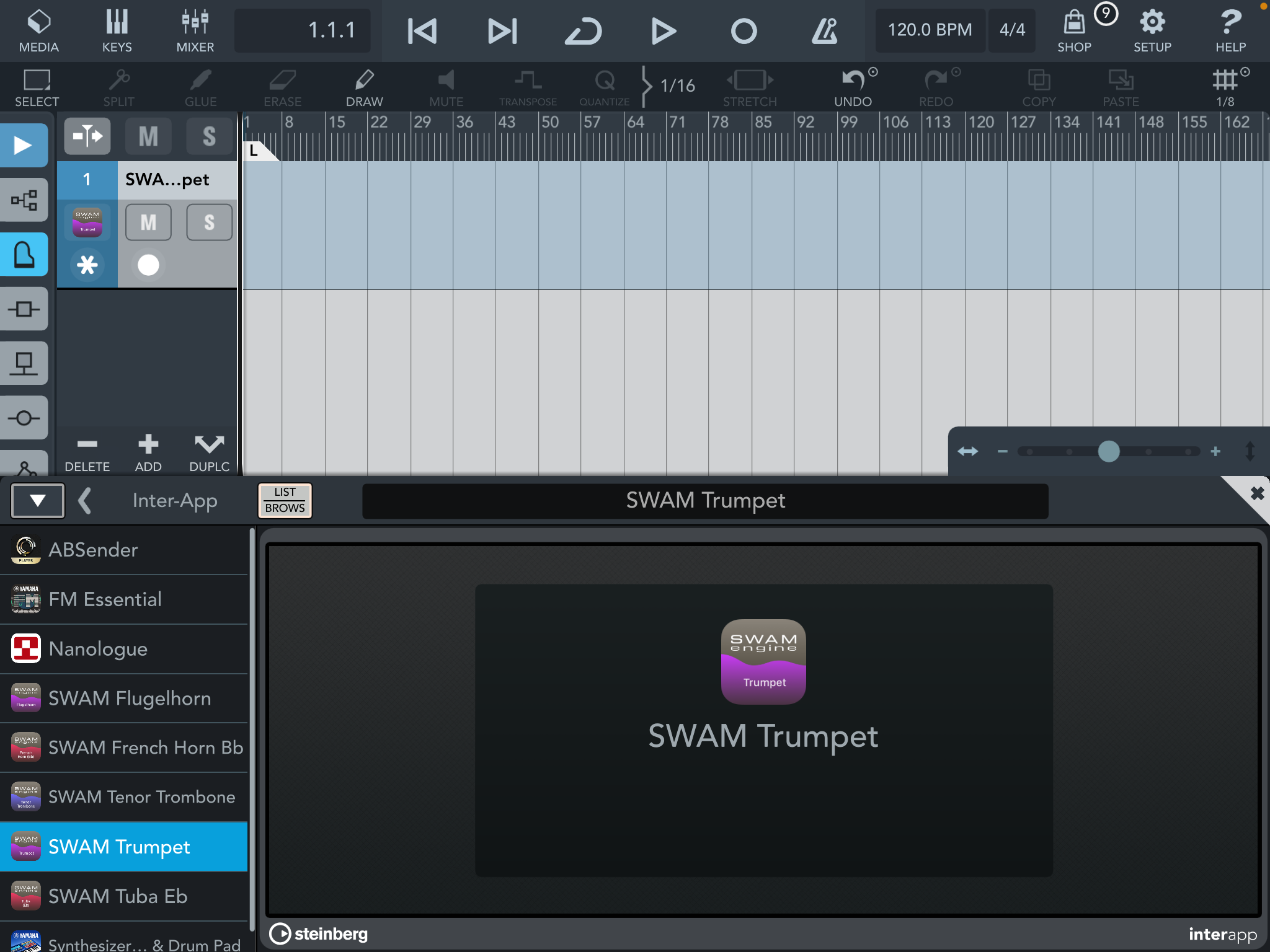Toggle the metronome icon
1270x952 pixels.
pos(824,31)
